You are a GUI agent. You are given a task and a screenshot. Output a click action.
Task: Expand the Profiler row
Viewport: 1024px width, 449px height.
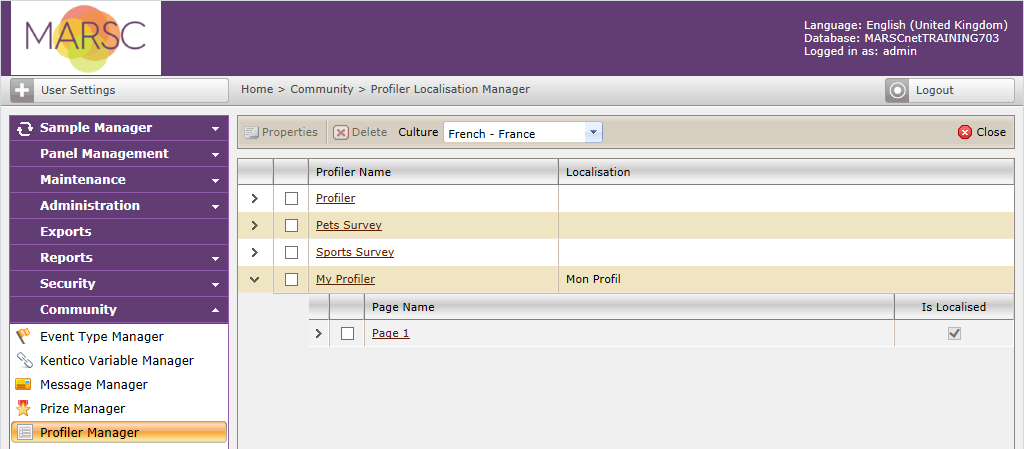click(x=255, y=198)
